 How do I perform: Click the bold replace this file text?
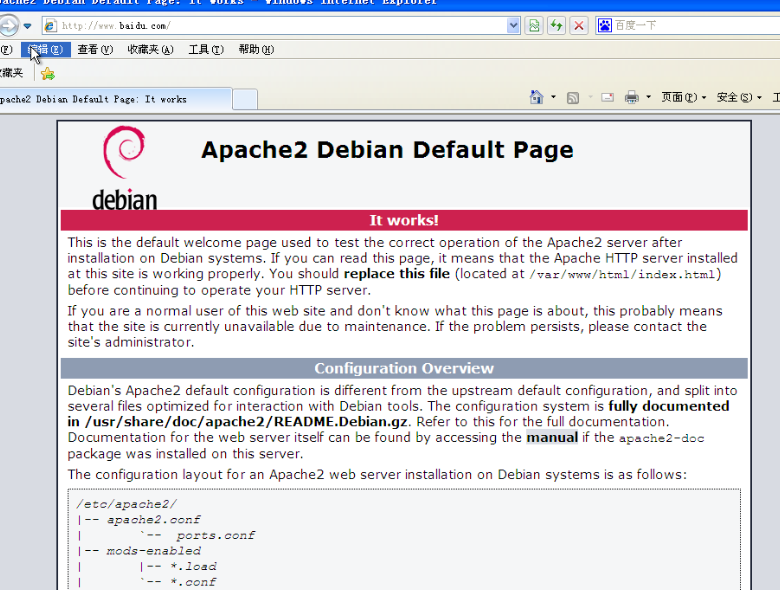396,274
